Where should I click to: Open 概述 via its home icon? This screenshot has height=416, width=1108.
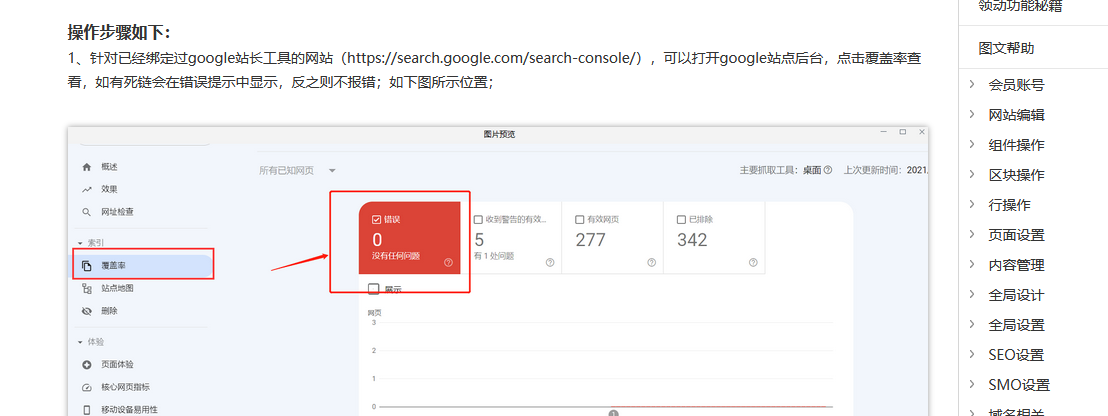[x=87, y=167]
